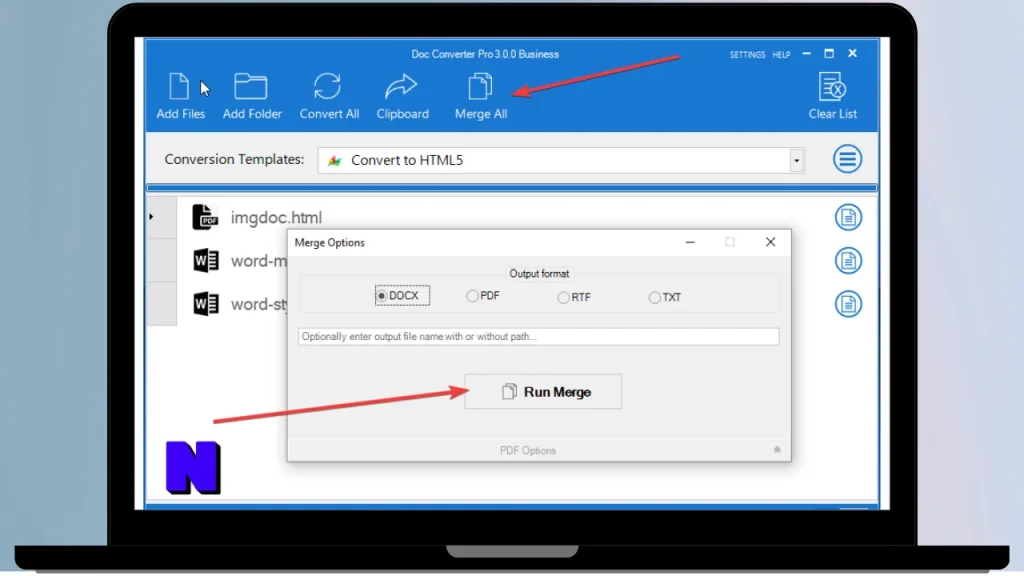Close the Doc Converter Pro window
The width and height of the screenshot is (1024, 576).
[x=852, y=54]
